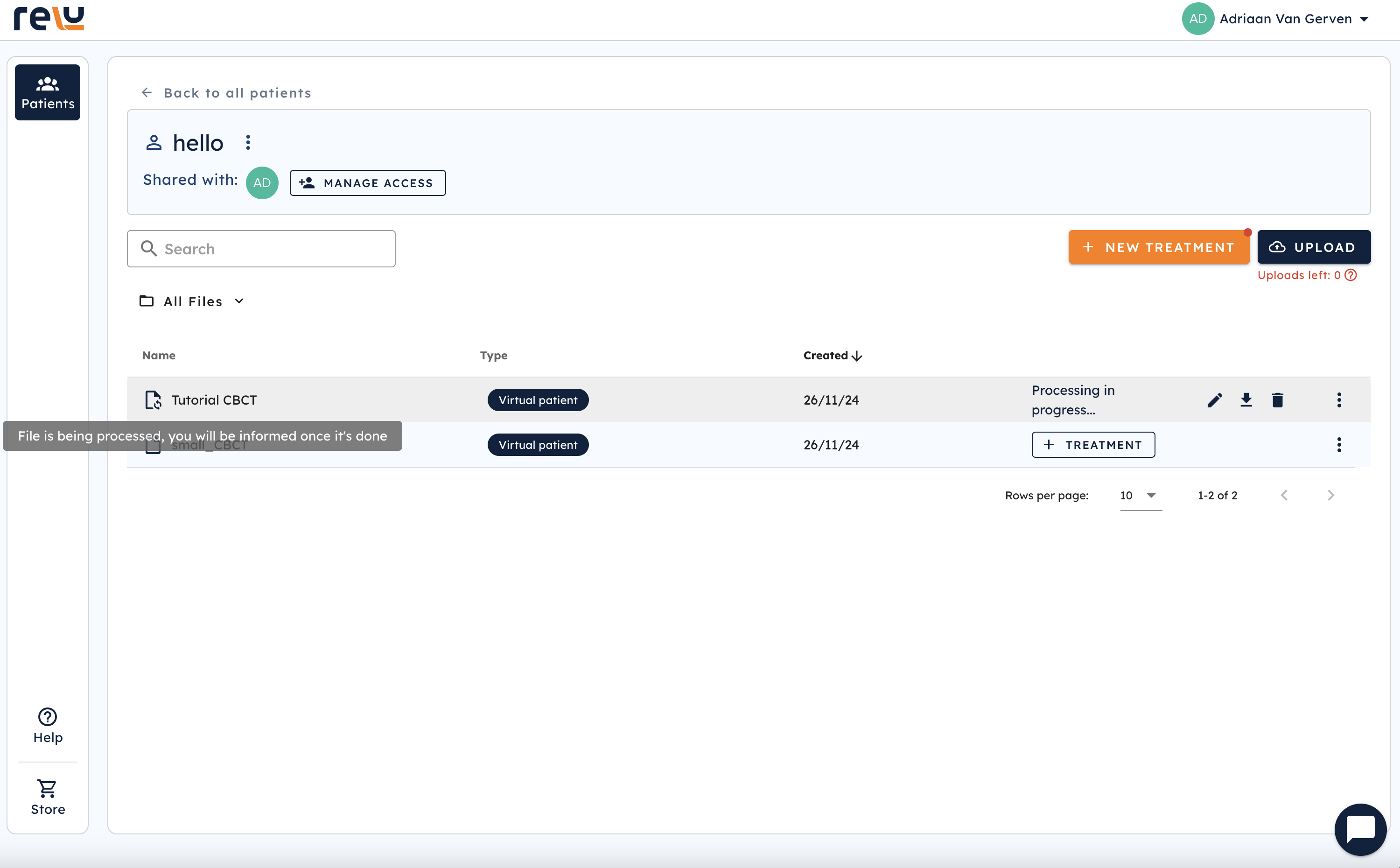Delete Tutorial CBCT using trash icon

[1277, 399]
